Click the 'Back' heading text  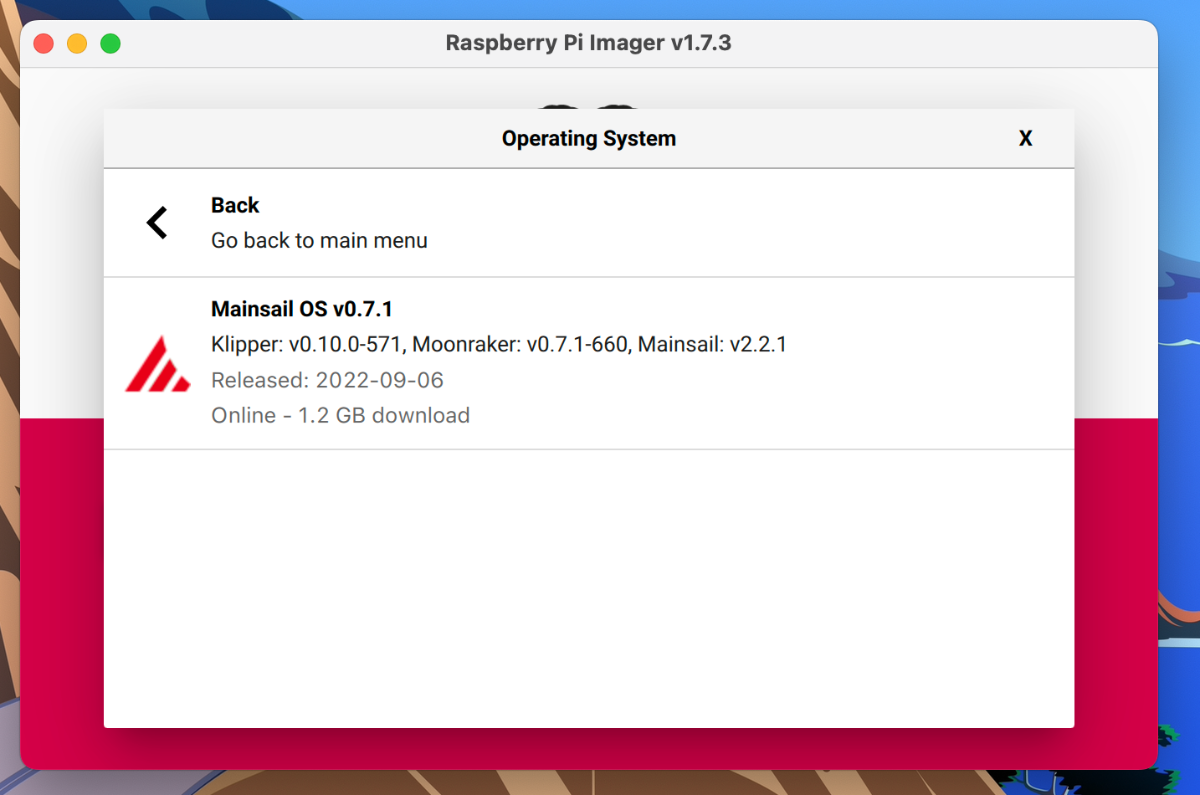coord(235,205)
